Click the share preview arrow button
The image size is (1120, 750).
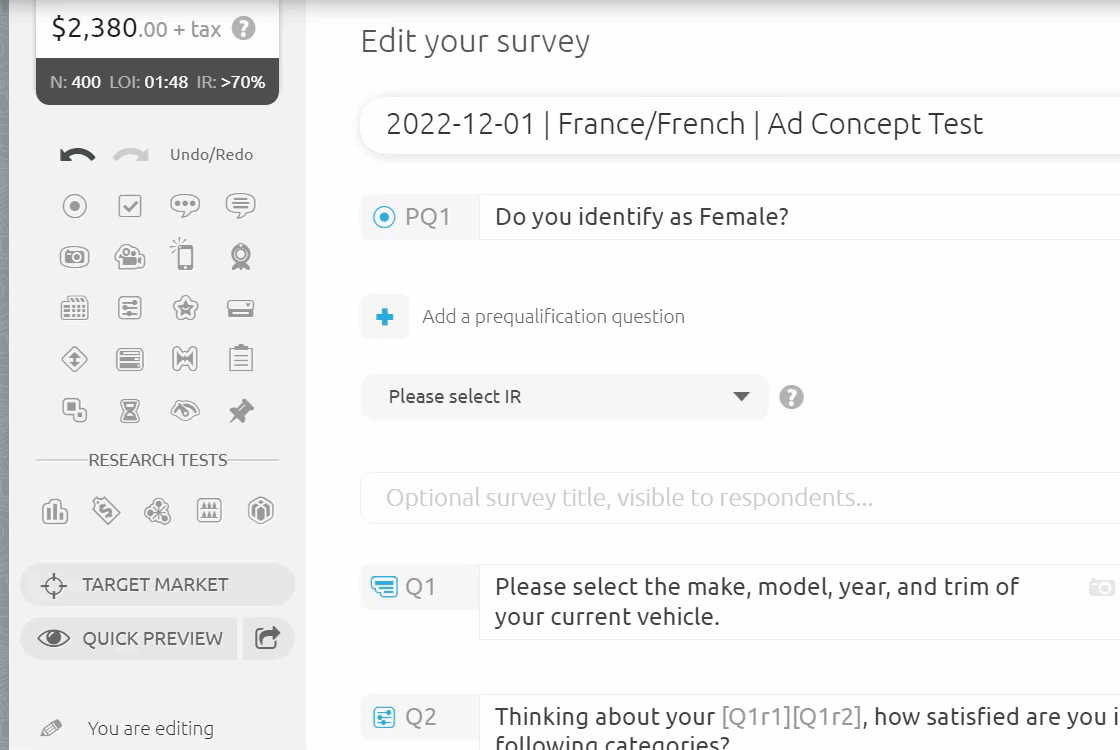[x=268, y=638]
